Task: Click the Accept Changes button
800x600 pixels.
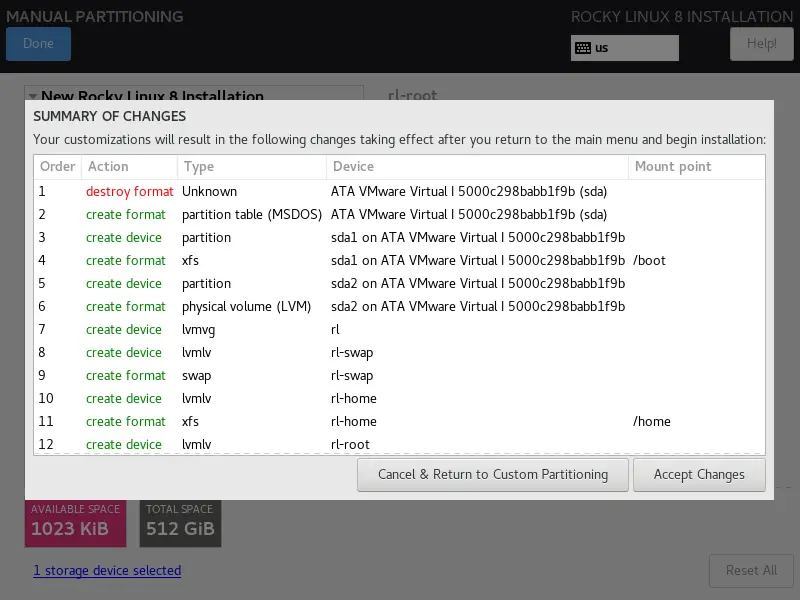Action: coord(699,474)
